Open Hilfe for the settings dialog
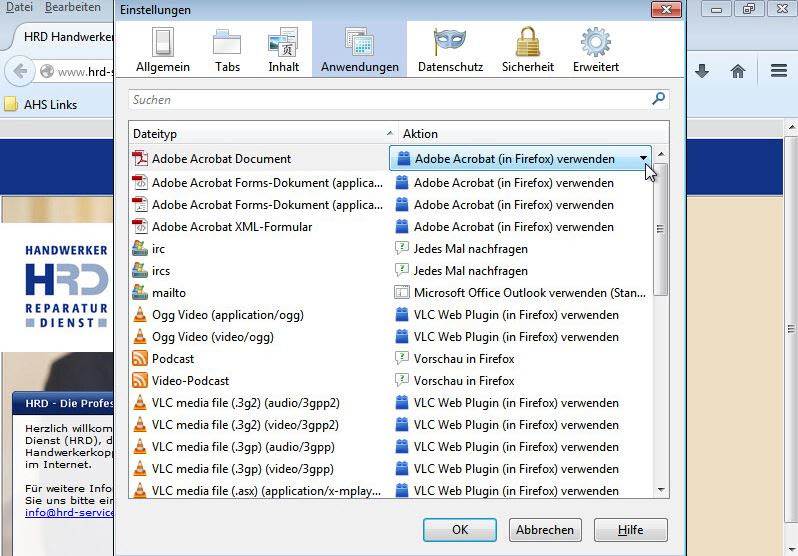The width and height of the screenshot is (798, 556). point(631,530)
